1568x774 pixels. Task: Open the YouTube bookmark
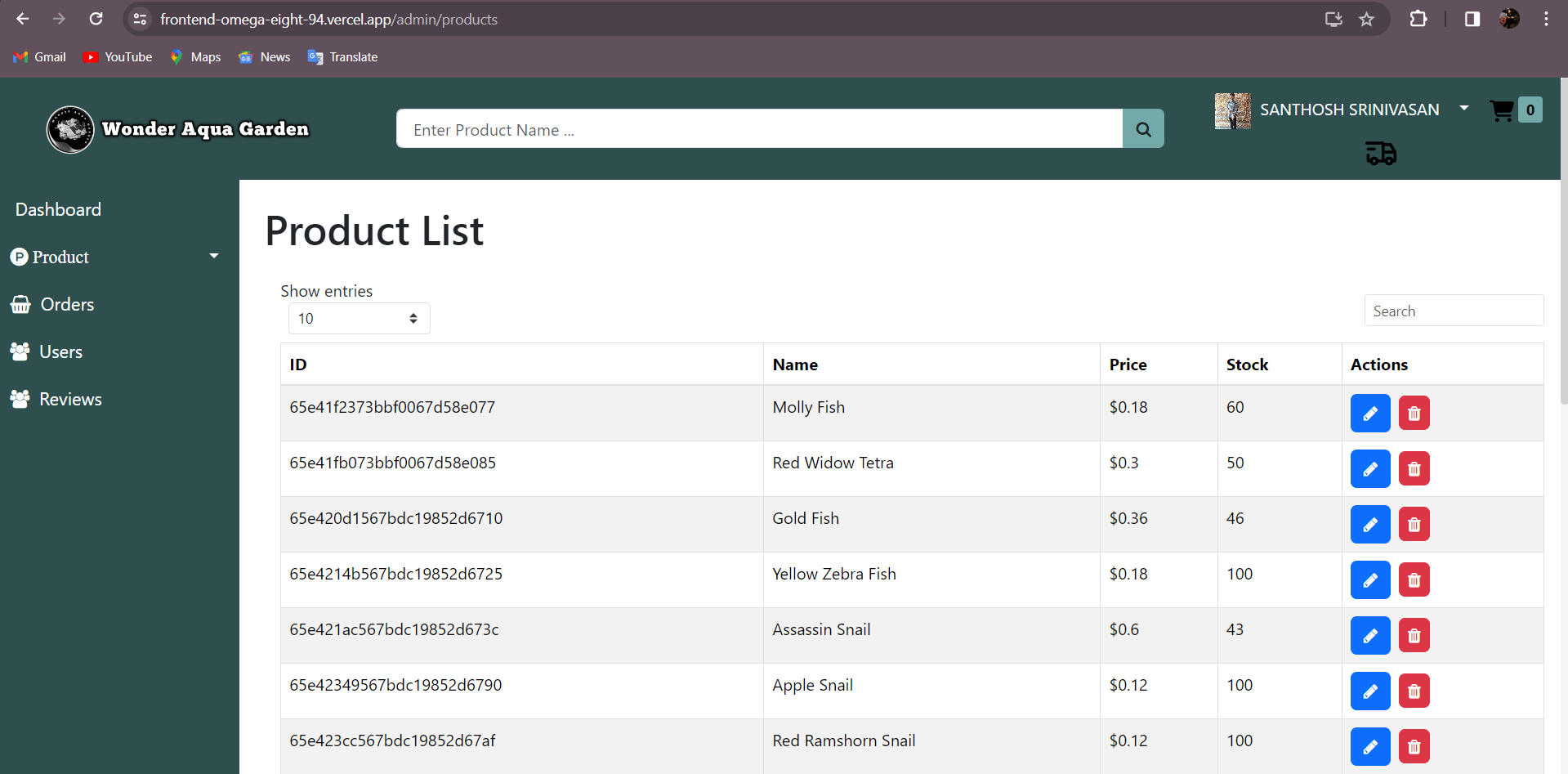(x=118, y=57)
